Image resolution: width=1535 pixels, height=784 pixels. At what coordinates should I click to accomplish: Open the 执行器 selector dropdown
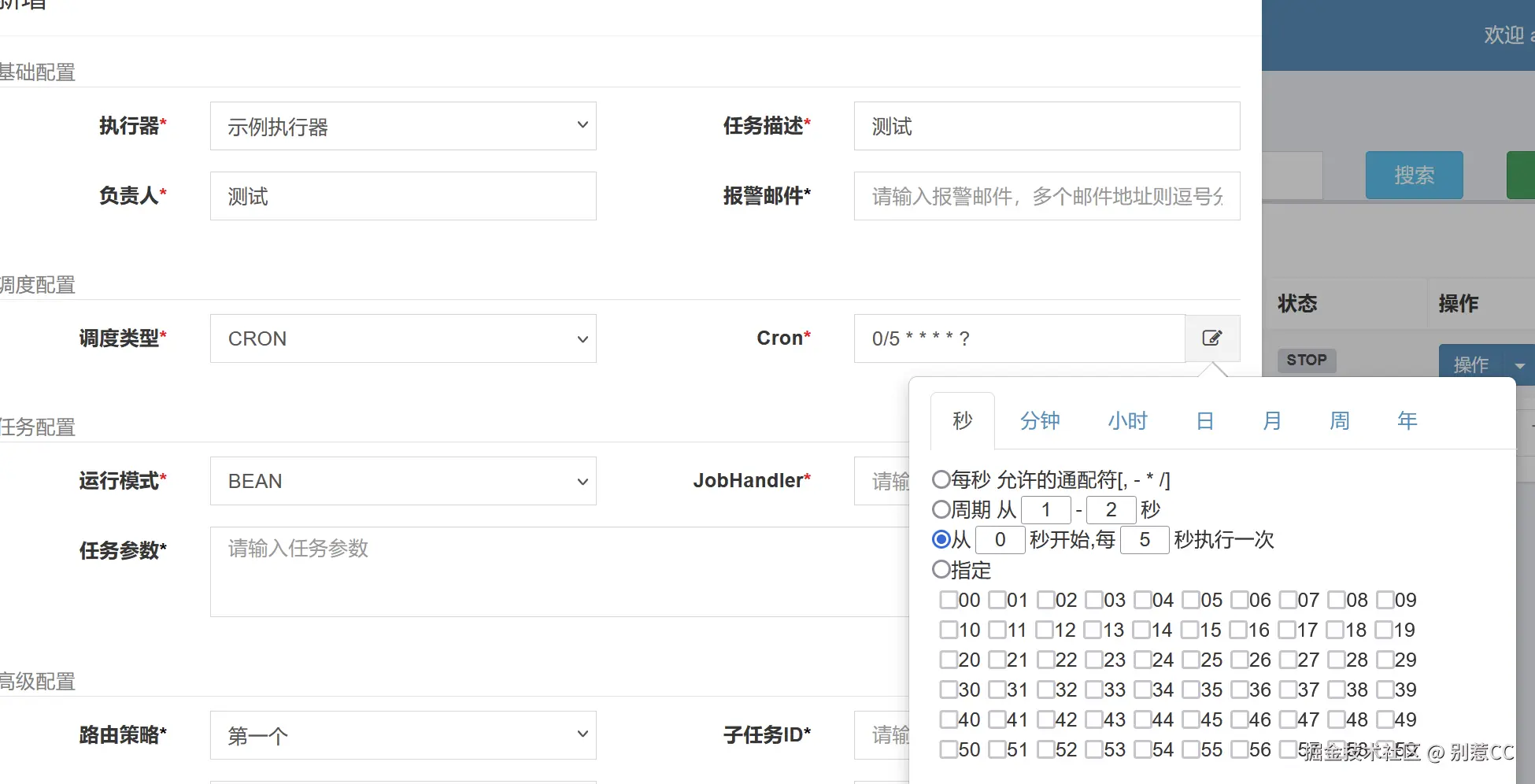[x=402, y=126]
